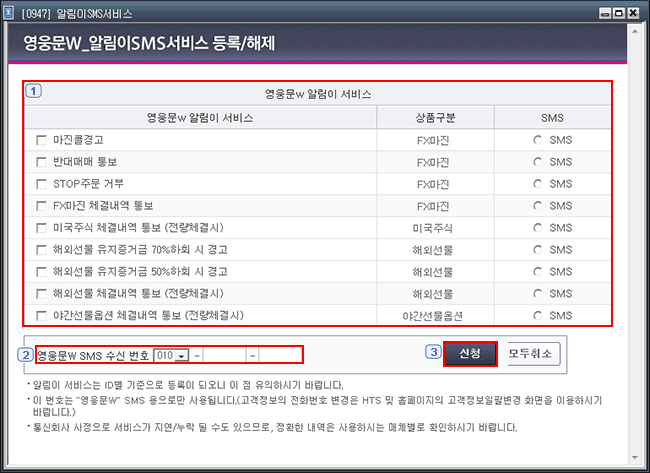Maximize the 알림이SMS서비스 window
This screenshot has height=473, width=650.
click(619, 14)
